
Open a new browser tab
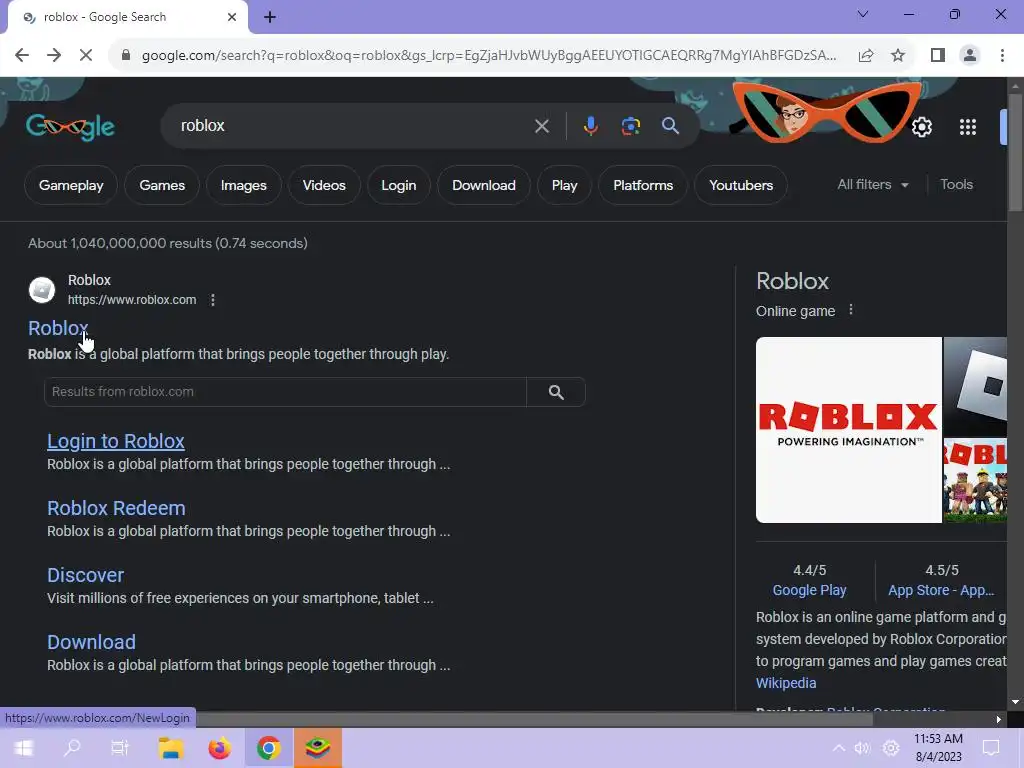click(x=270, y=17)
